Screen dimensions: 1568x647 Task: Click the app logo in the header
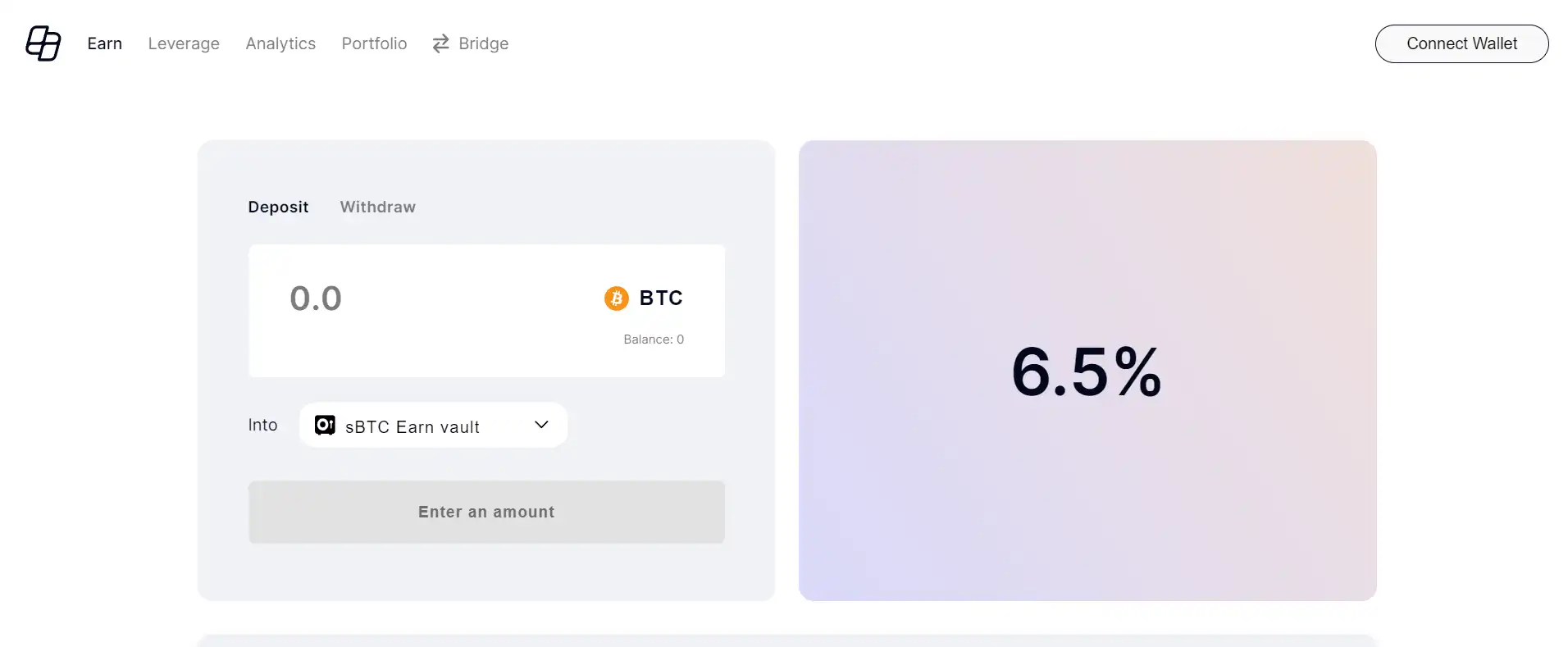(x=43, y=43)
